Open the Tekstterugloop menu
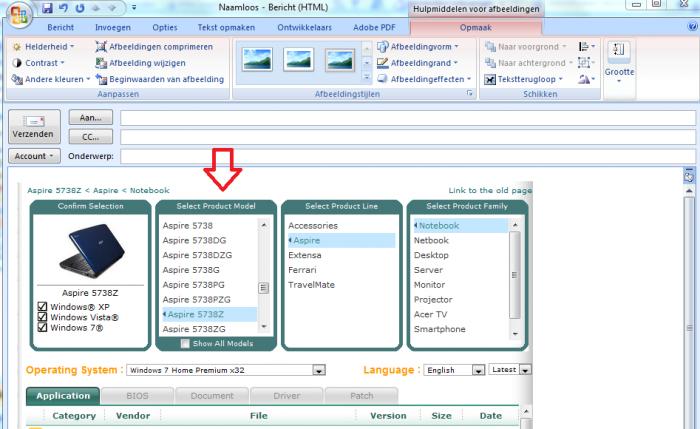Viewport: 700px width, 429px height. [523, 79]
